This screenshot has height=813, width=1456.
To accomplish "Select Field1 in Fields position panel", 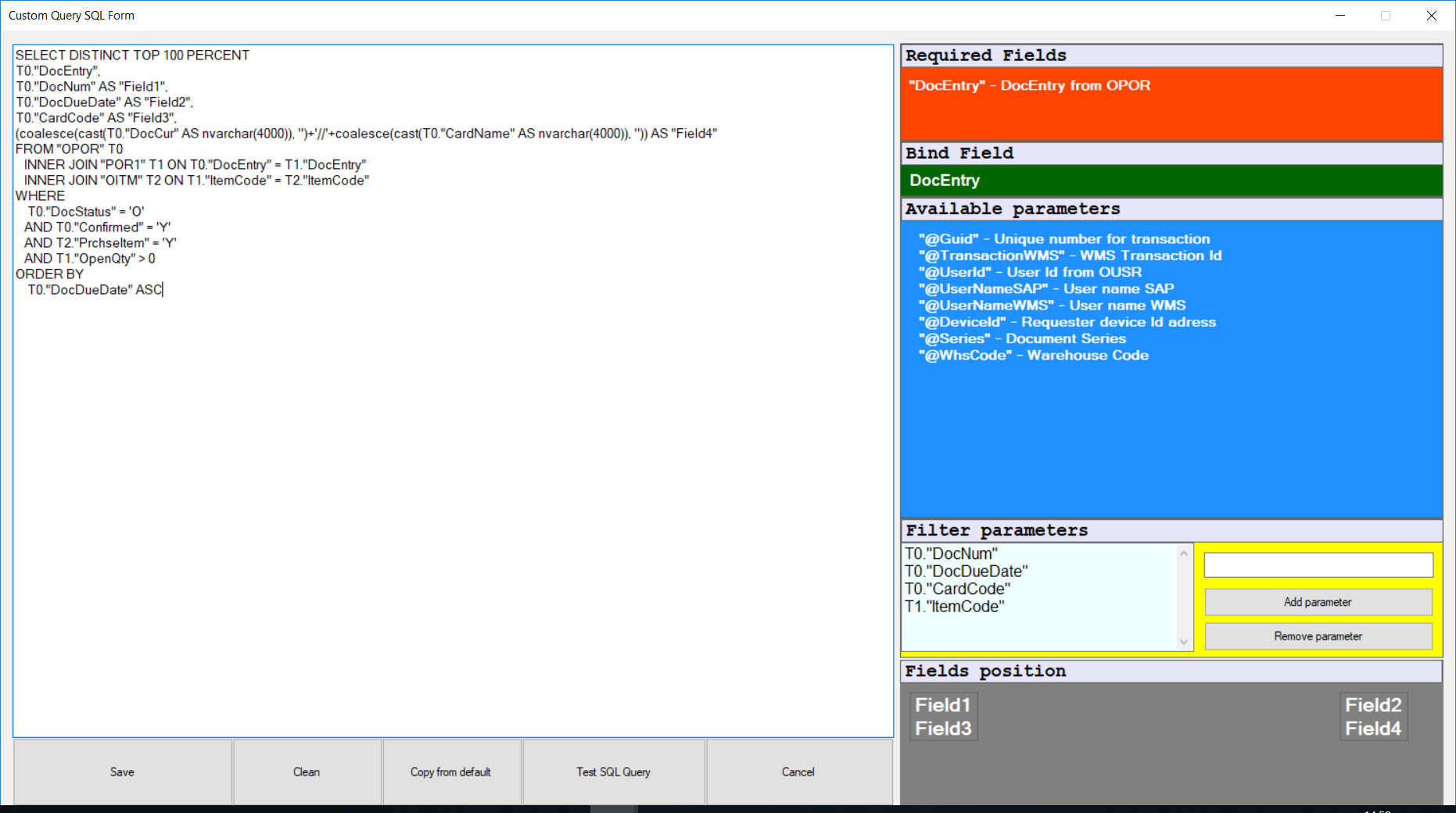I will (x=942, y=704).
